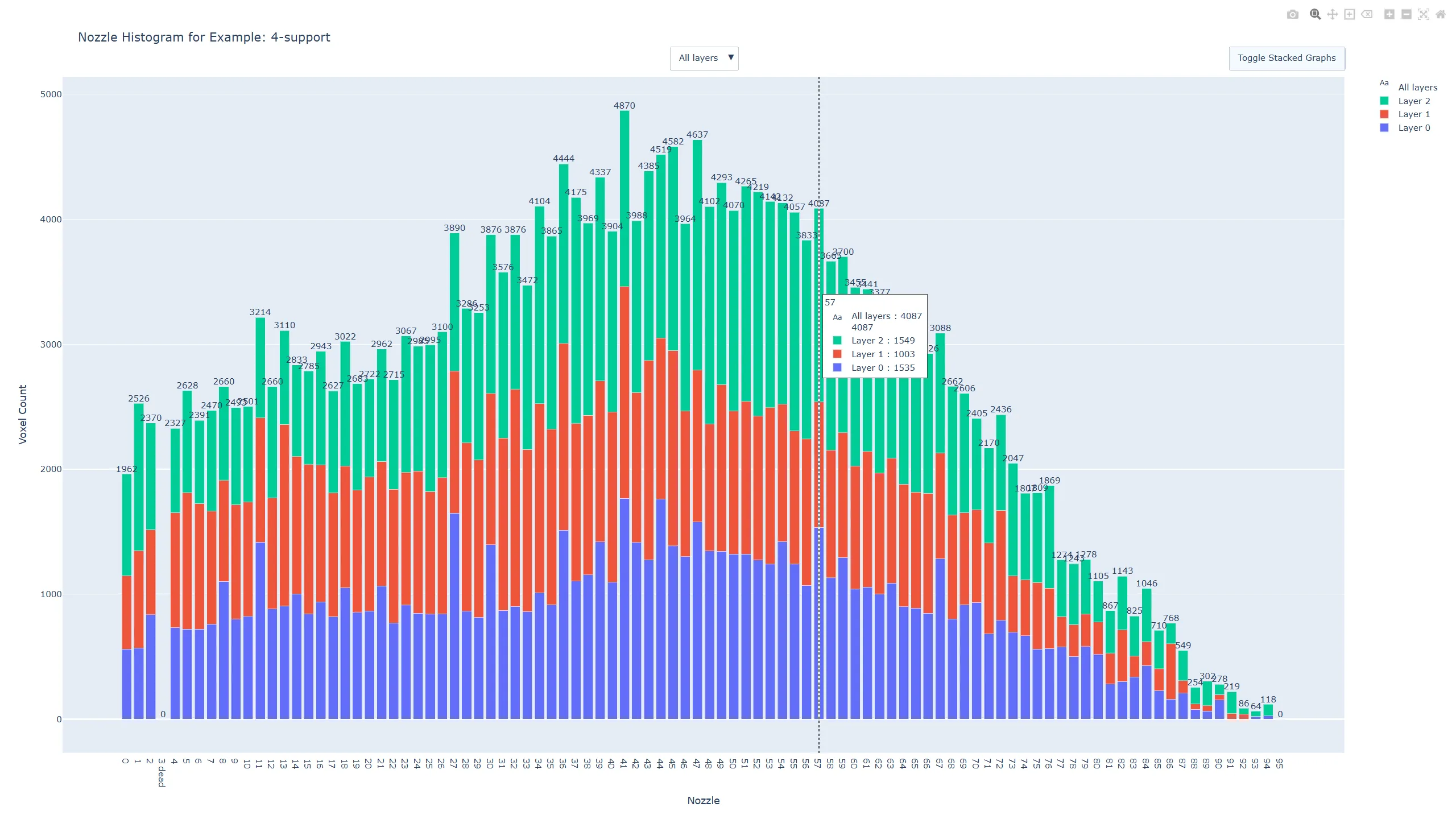Click the Aa icon inside the tooltip
1456x819 pixels.
[x=837, y=317]
